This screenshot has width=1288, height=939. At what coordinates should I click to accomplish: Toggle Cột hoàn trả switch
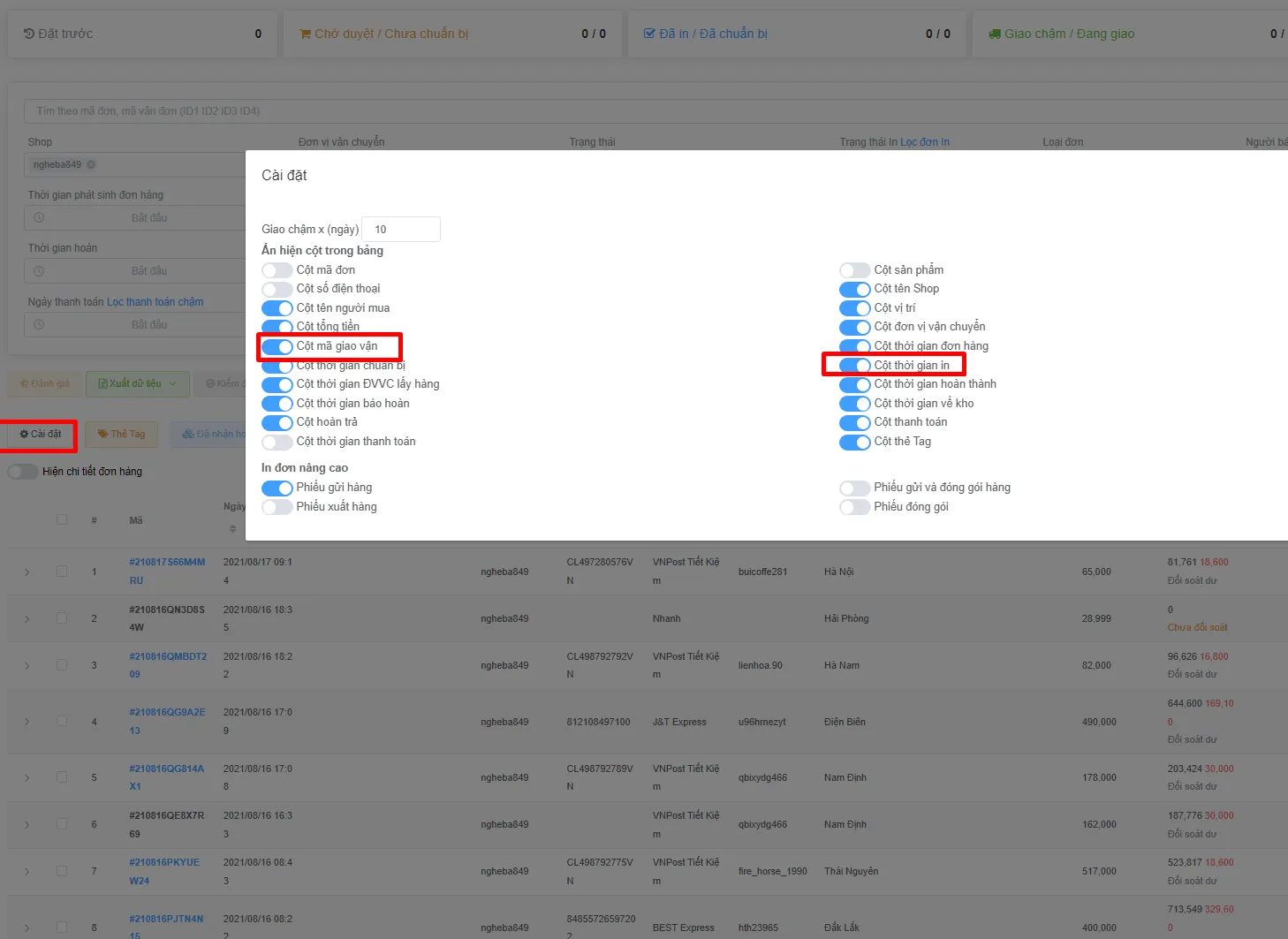277,422
